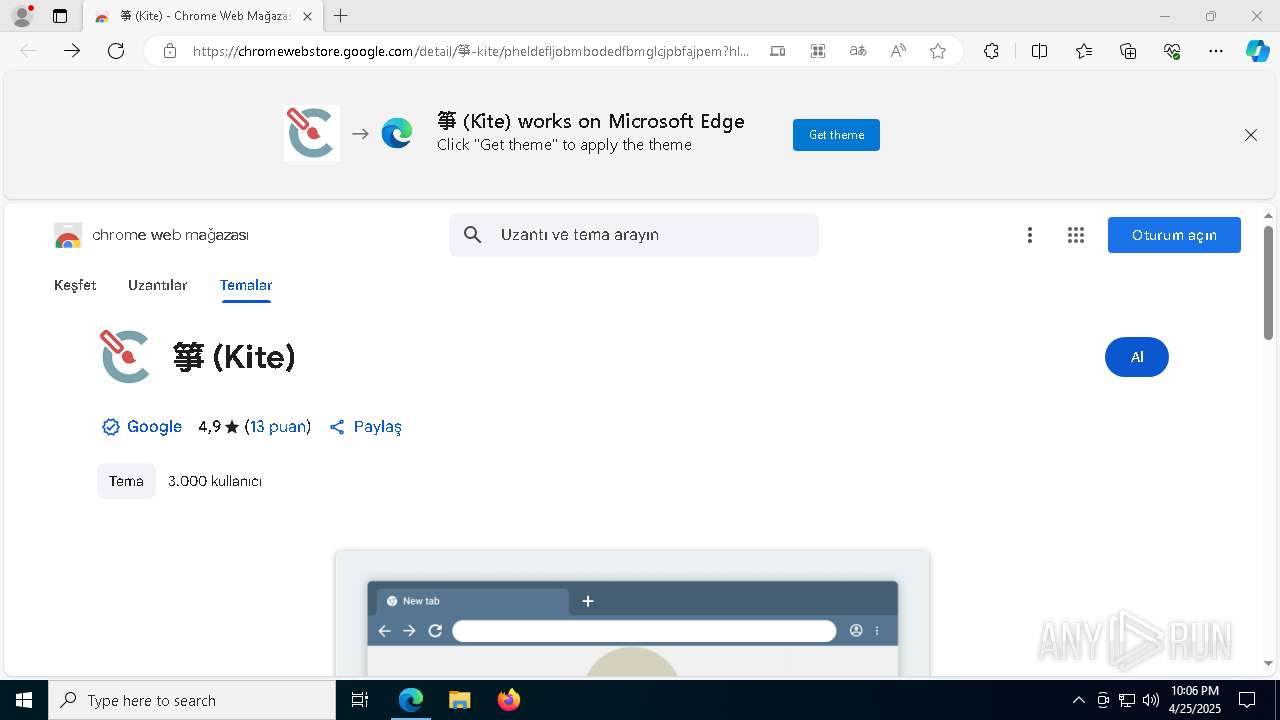1280x720 pixels.
Task: Open File Explorer from the taskbar
Action: (459, 700)
